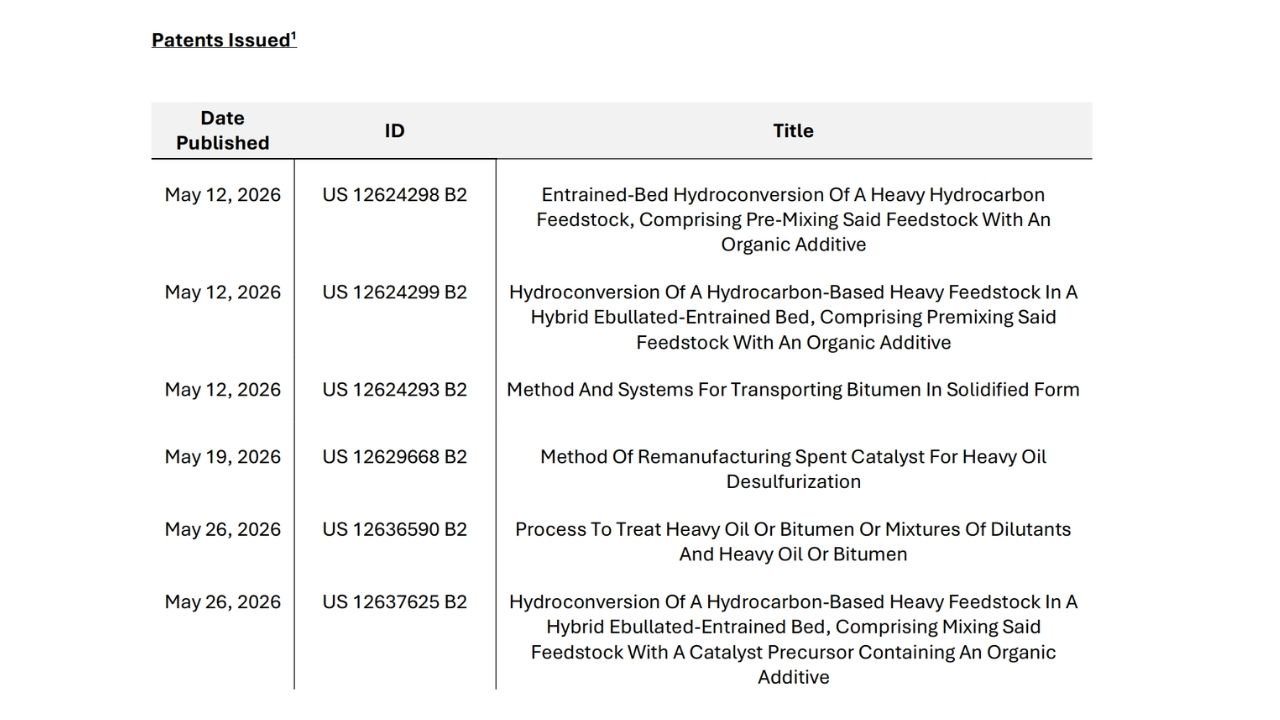Select the Remanufacturing Spent Catalyst title
Image resolution: width=1280 pixels, height=720 pixels.
(x=793, y=469)
